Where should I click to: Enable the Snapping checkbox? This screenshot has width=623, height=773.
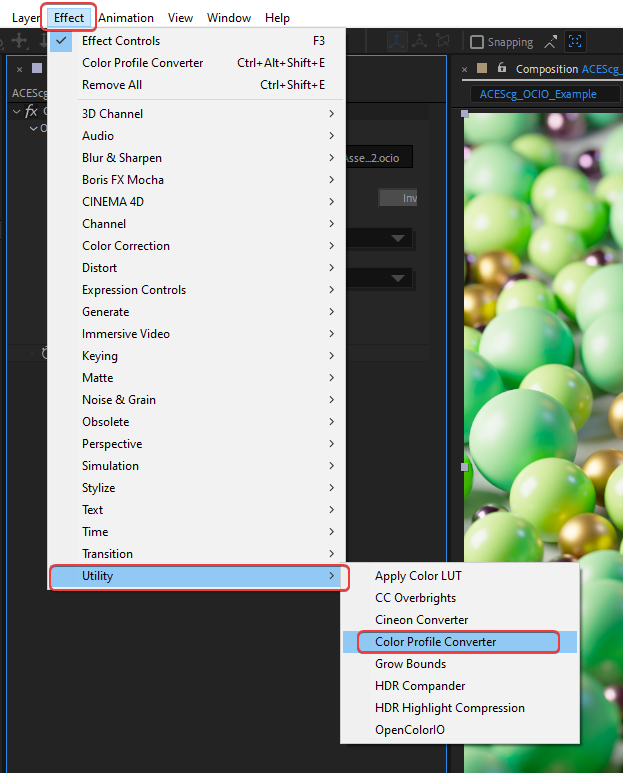coord(477,42)
